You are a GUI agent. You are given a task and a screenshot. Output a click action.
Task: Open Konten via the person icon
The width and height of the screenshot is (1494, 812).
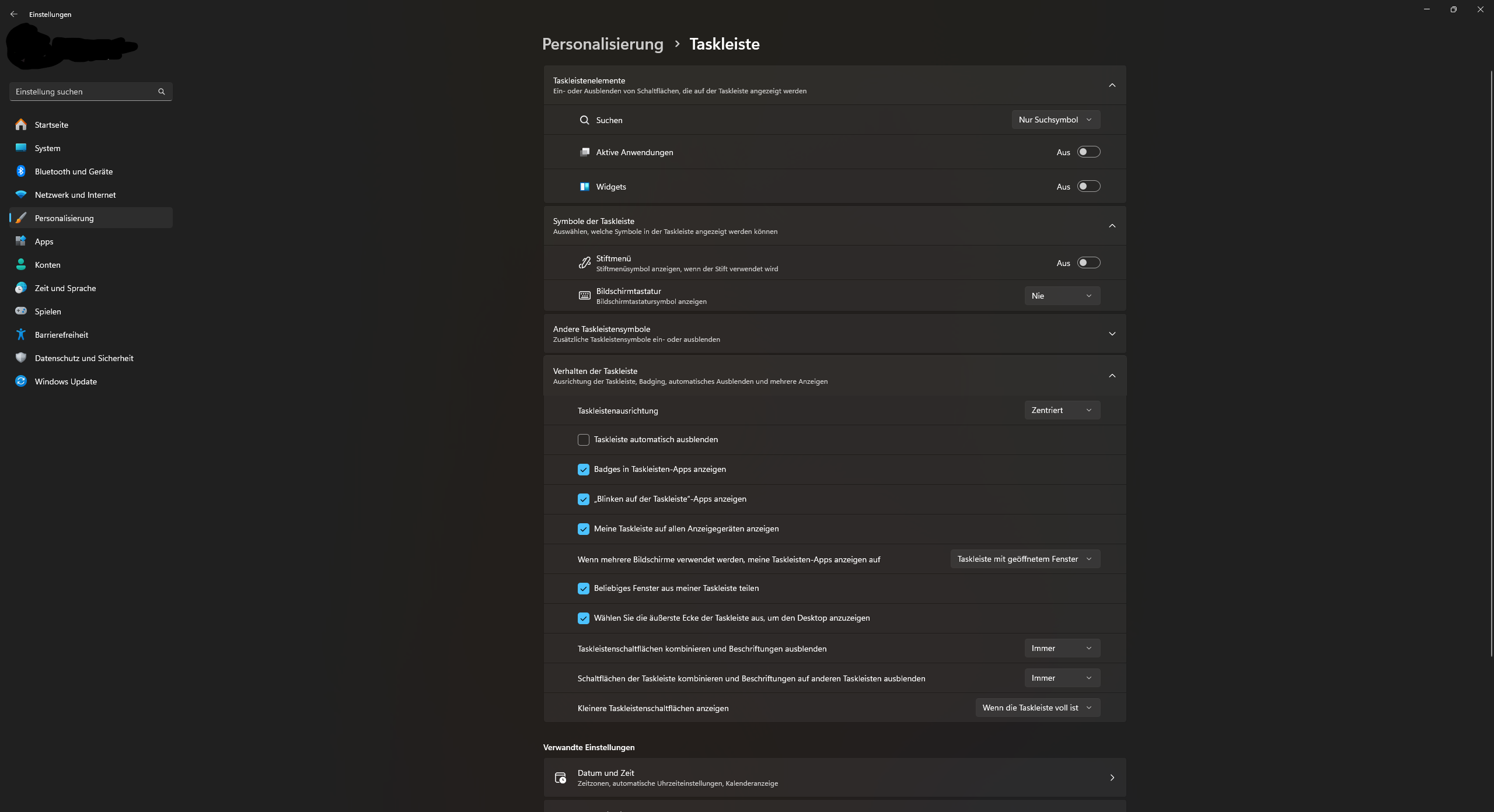click(x=21, y=264)
